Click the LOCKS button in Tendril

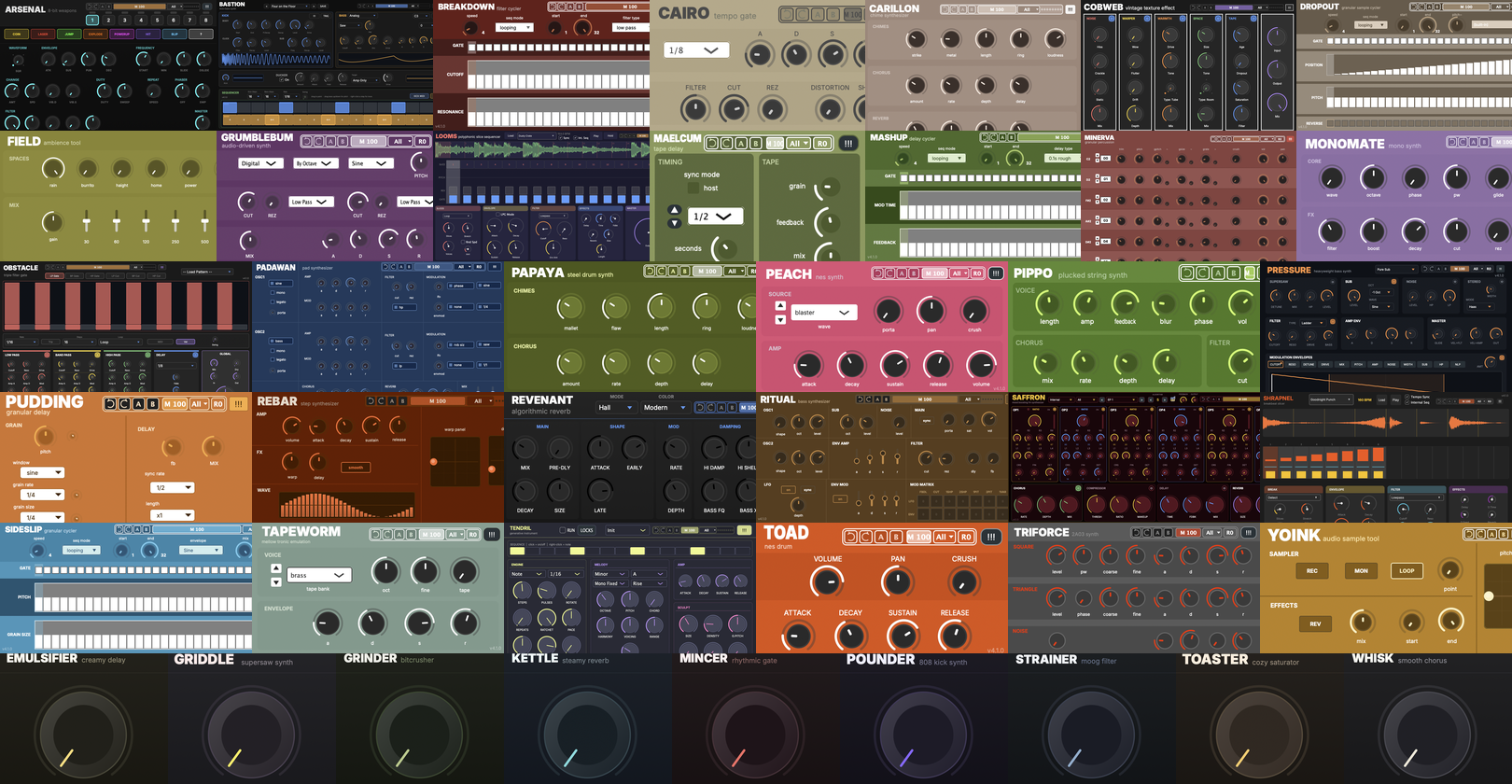(587, 530)
